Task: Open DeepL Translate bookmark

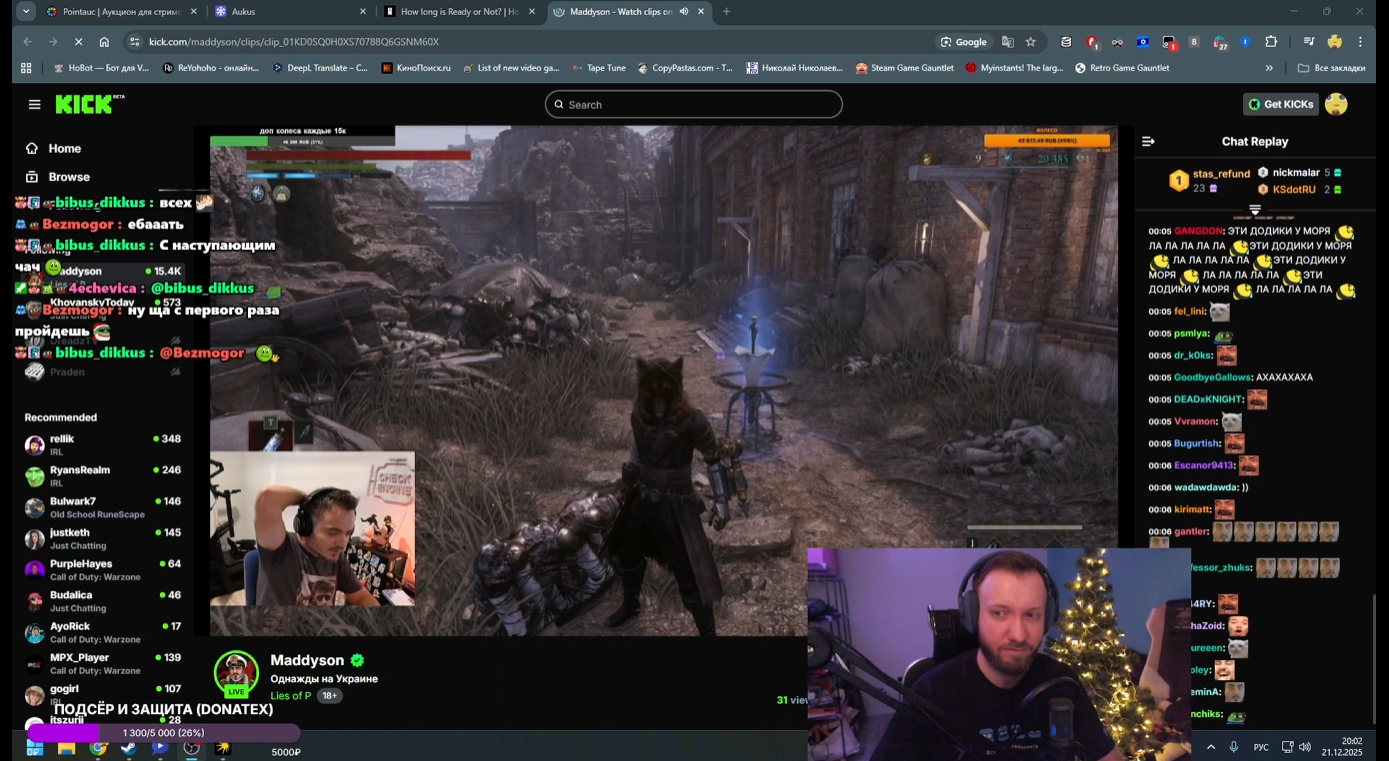Action: (x=320, y=68)
